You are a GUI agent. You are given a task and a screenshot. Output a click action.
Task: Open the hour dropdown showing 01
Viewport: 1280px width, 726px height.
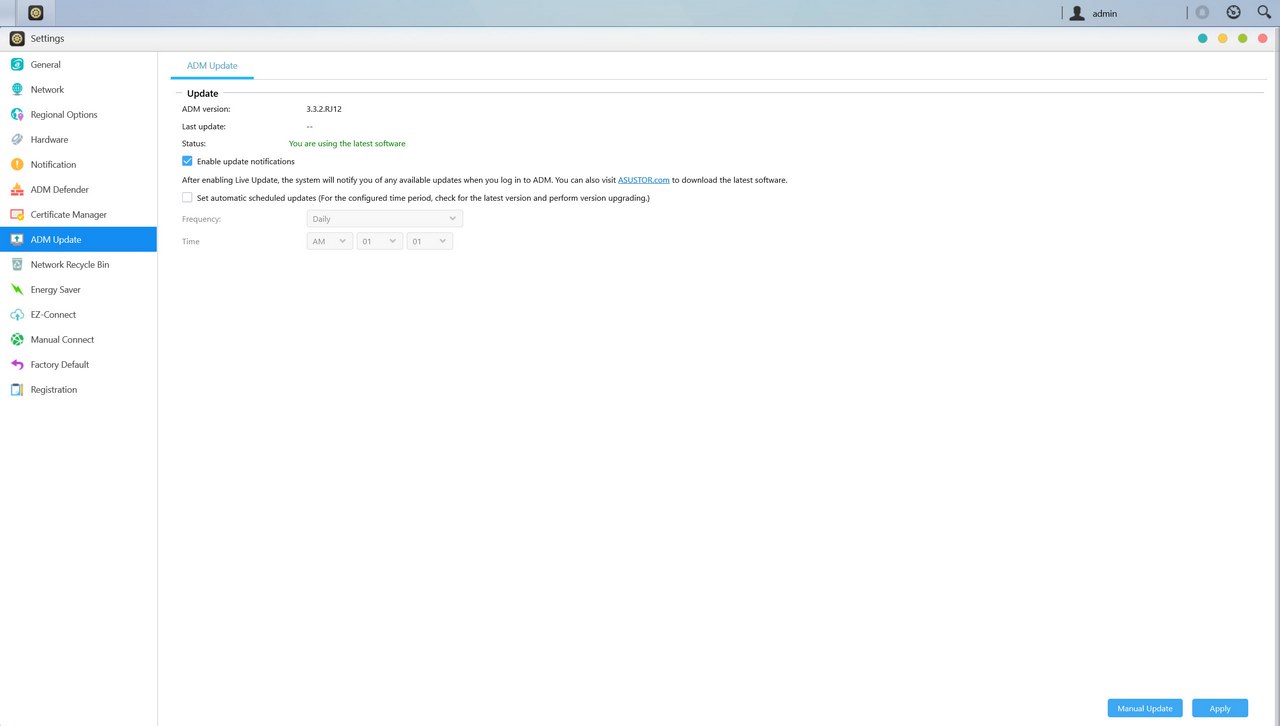pyautogui.click(x=380, y=241)
